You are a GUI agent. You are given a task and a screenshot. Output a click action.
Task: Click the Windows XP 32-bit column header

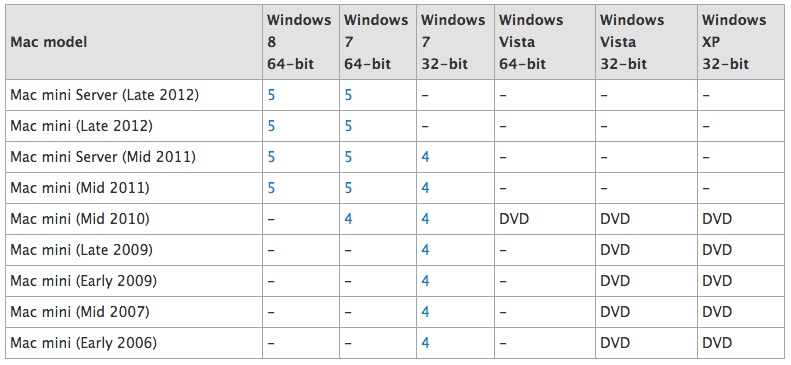coord(734,42)
